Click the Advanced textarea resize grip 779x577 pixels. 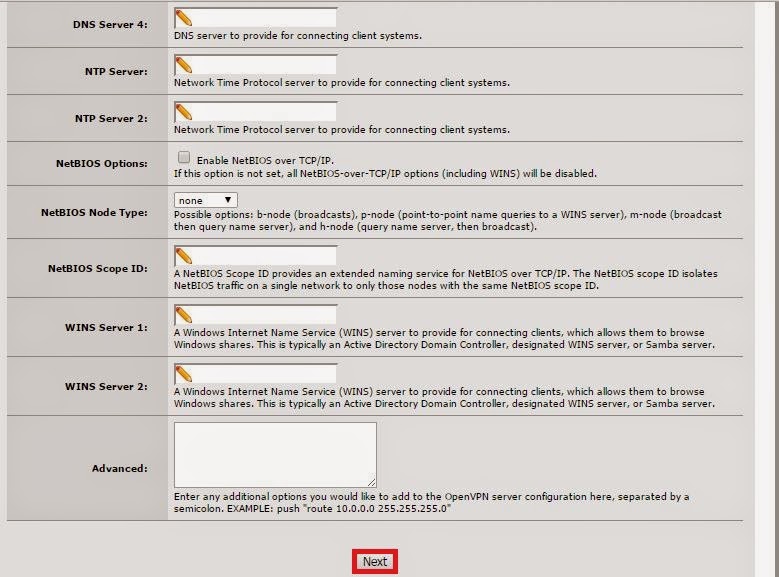[x=372, y=483]
